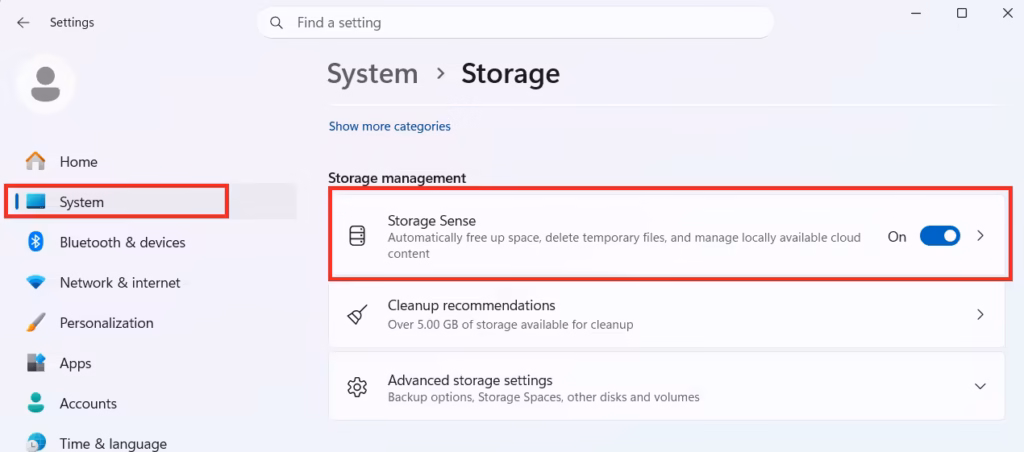
Task: Click the Storage breadcrumb title
Action: coord(511,74)
